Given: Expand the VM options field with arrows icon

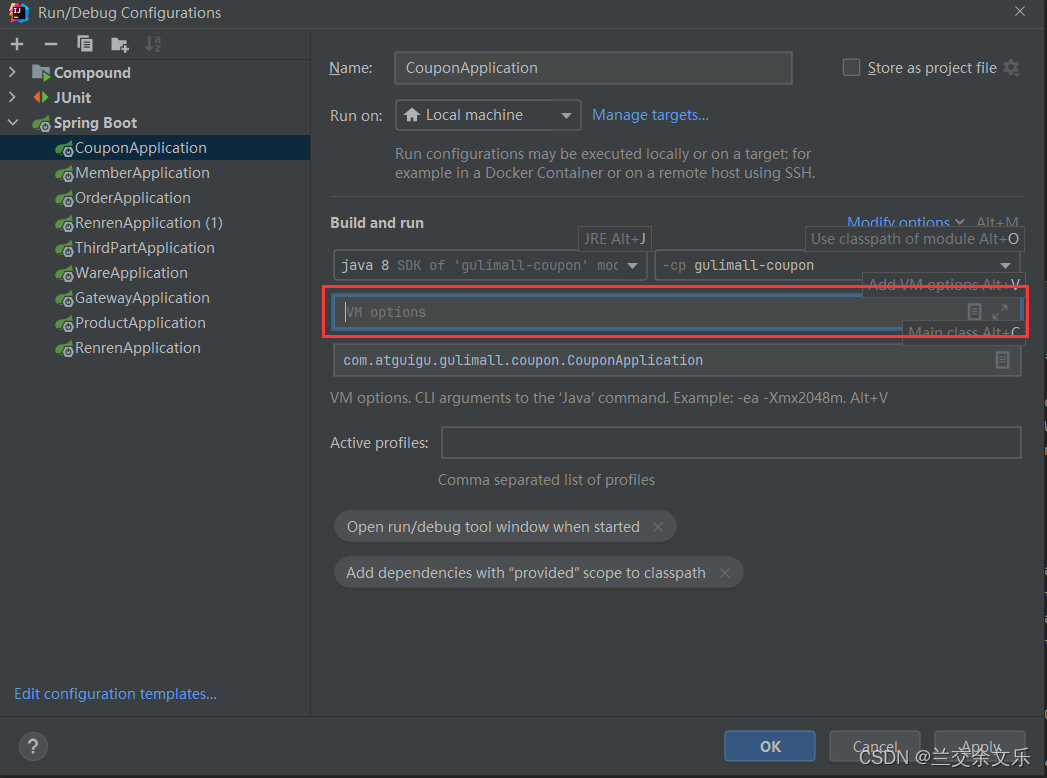Looking at the screenshot, I should [1000, 311].
